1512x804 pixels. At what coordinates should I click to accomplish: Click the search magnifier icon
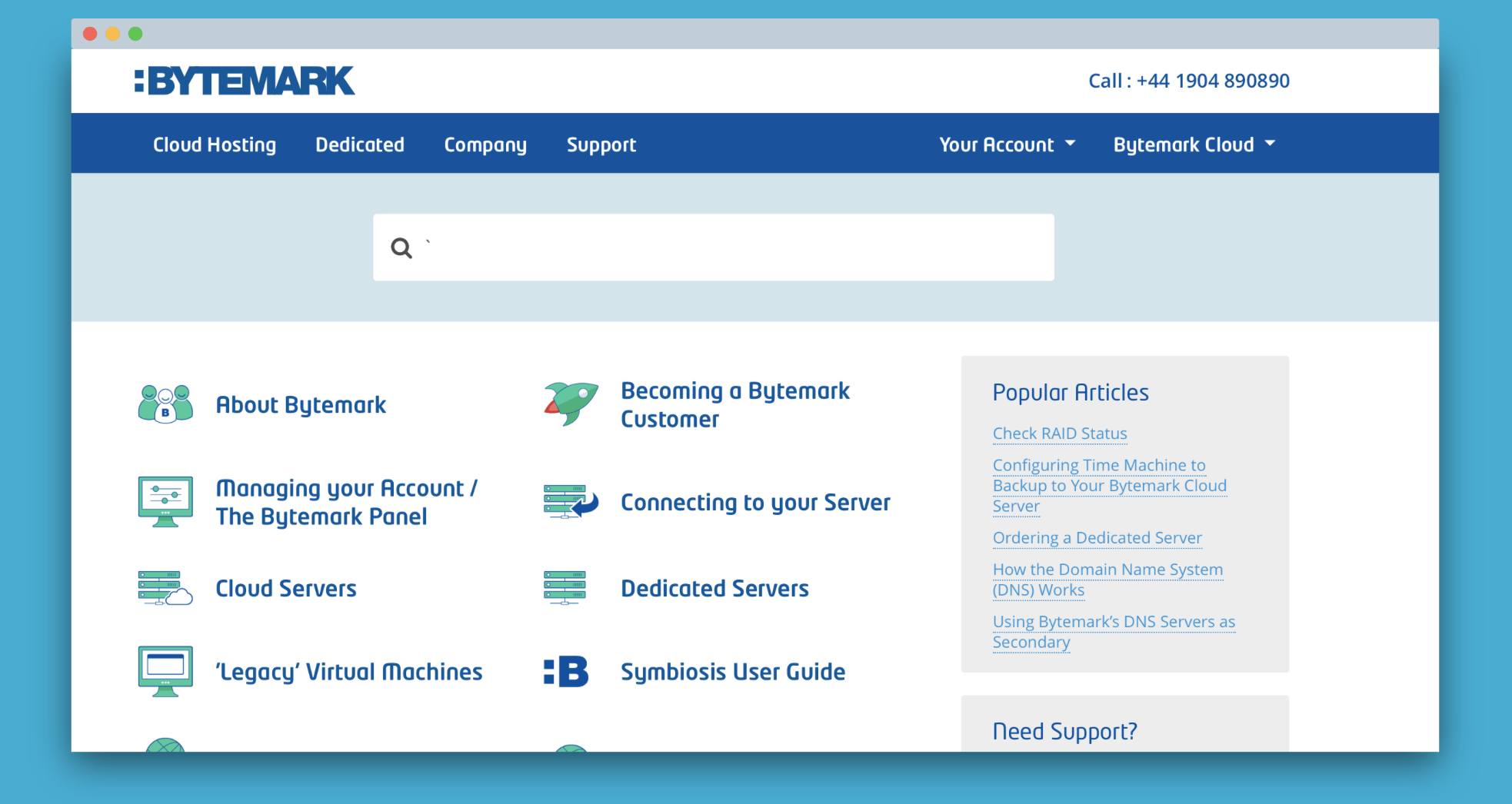tap(401, 248)
